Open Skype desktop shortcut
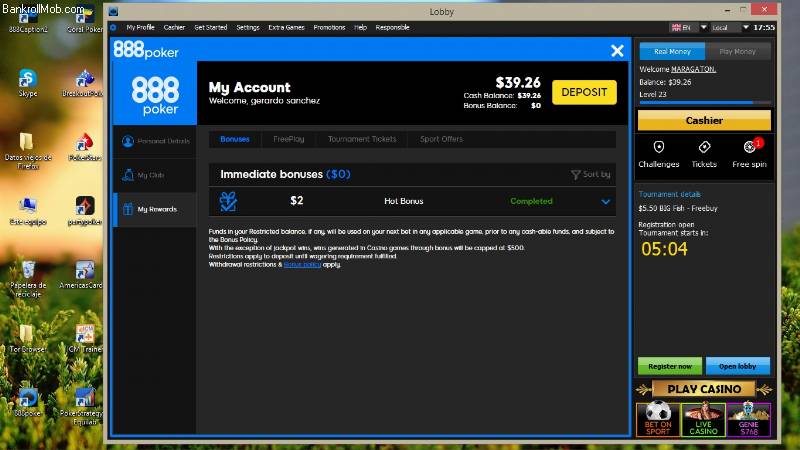The width and height of the screenshot is (800, 450). pyautogui.click(x=28, y=83)
